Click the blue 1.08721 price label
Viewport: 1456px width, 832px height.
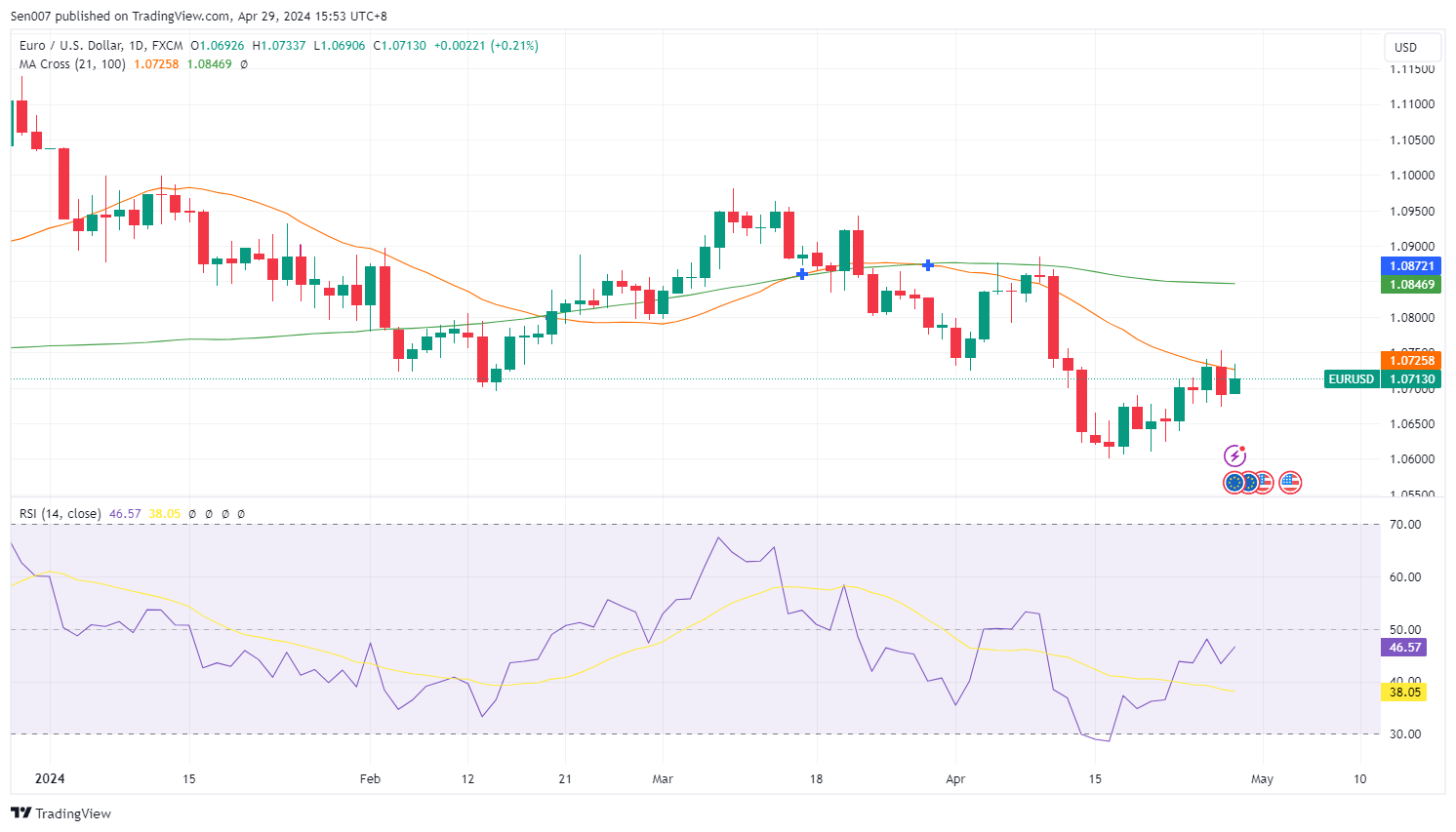1411,266
